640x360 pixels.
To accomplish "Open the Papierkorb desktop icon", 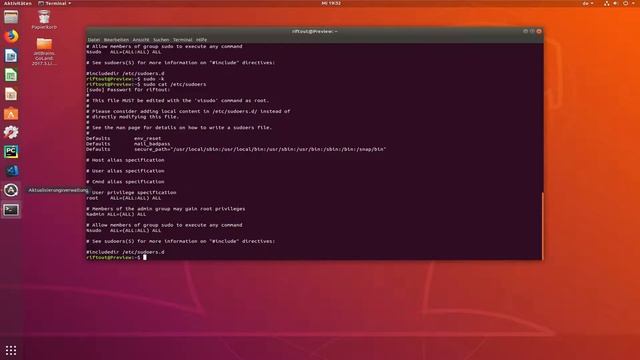I will coord(44,20).
